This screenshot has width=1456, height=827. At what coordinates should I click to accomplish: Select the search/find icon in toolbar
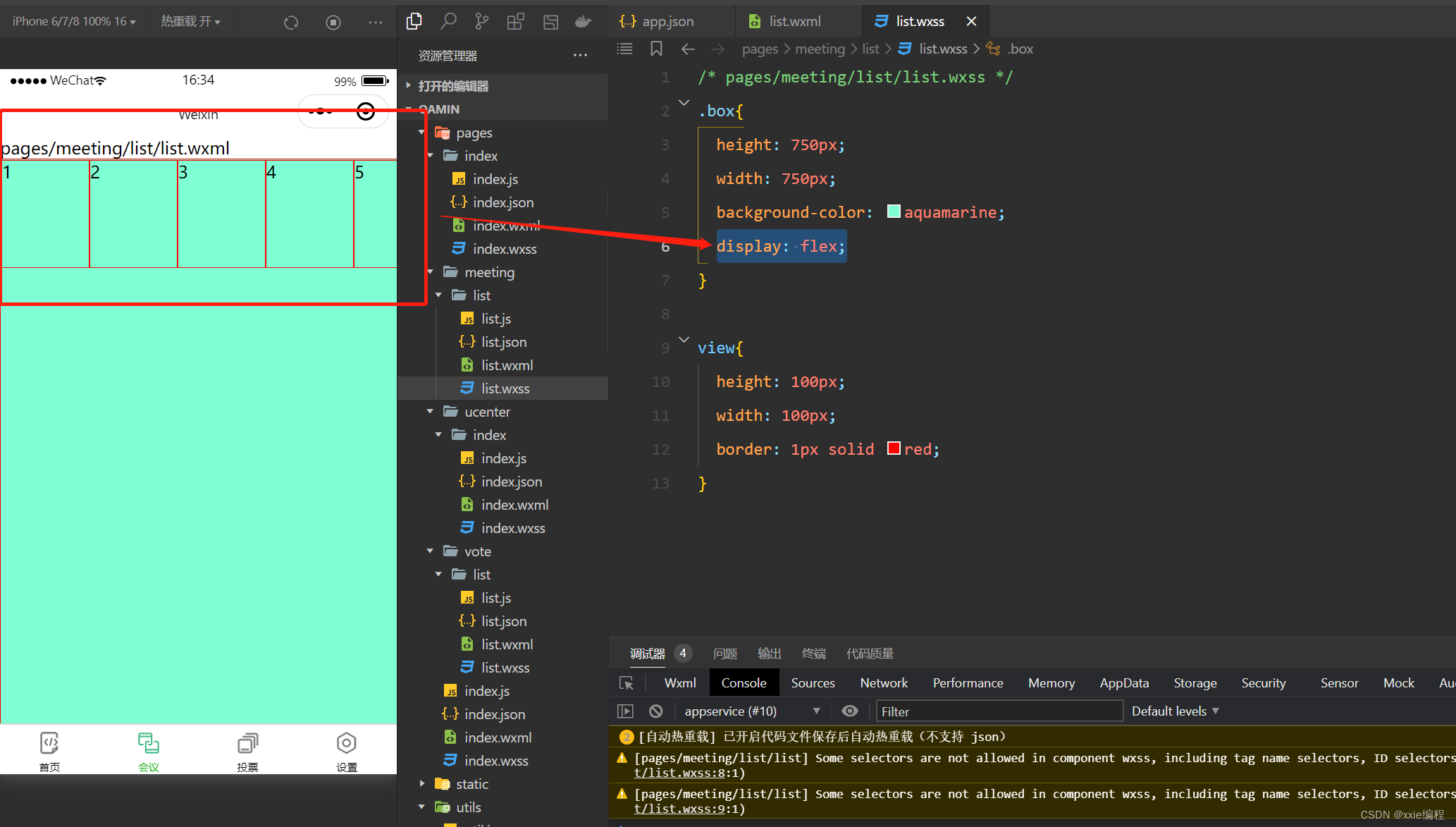448,21
